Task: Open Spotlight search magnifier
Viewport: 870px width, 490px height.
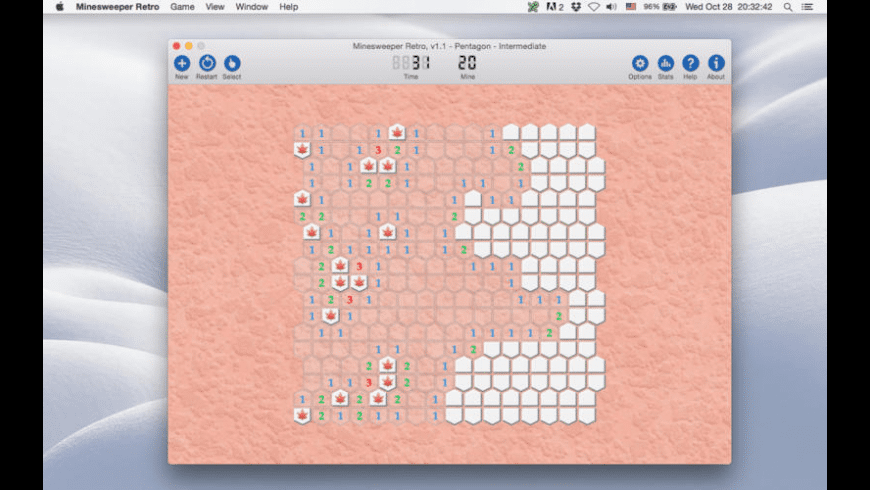Action: tap(788, 7)
